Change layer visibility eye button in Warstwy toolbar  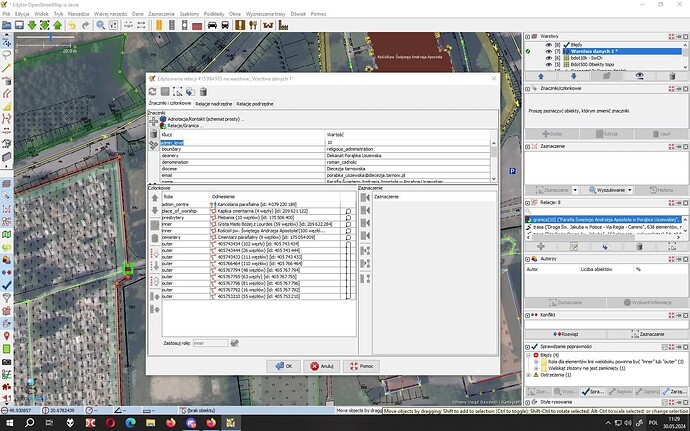coord(639,76)
